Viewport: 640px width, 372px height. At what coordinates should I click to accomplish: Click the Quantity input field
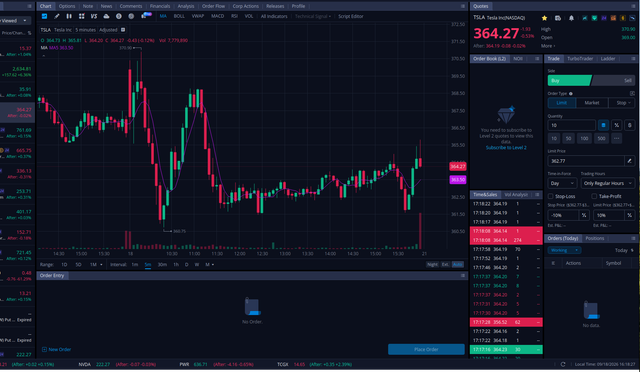(x=571, y=125)
